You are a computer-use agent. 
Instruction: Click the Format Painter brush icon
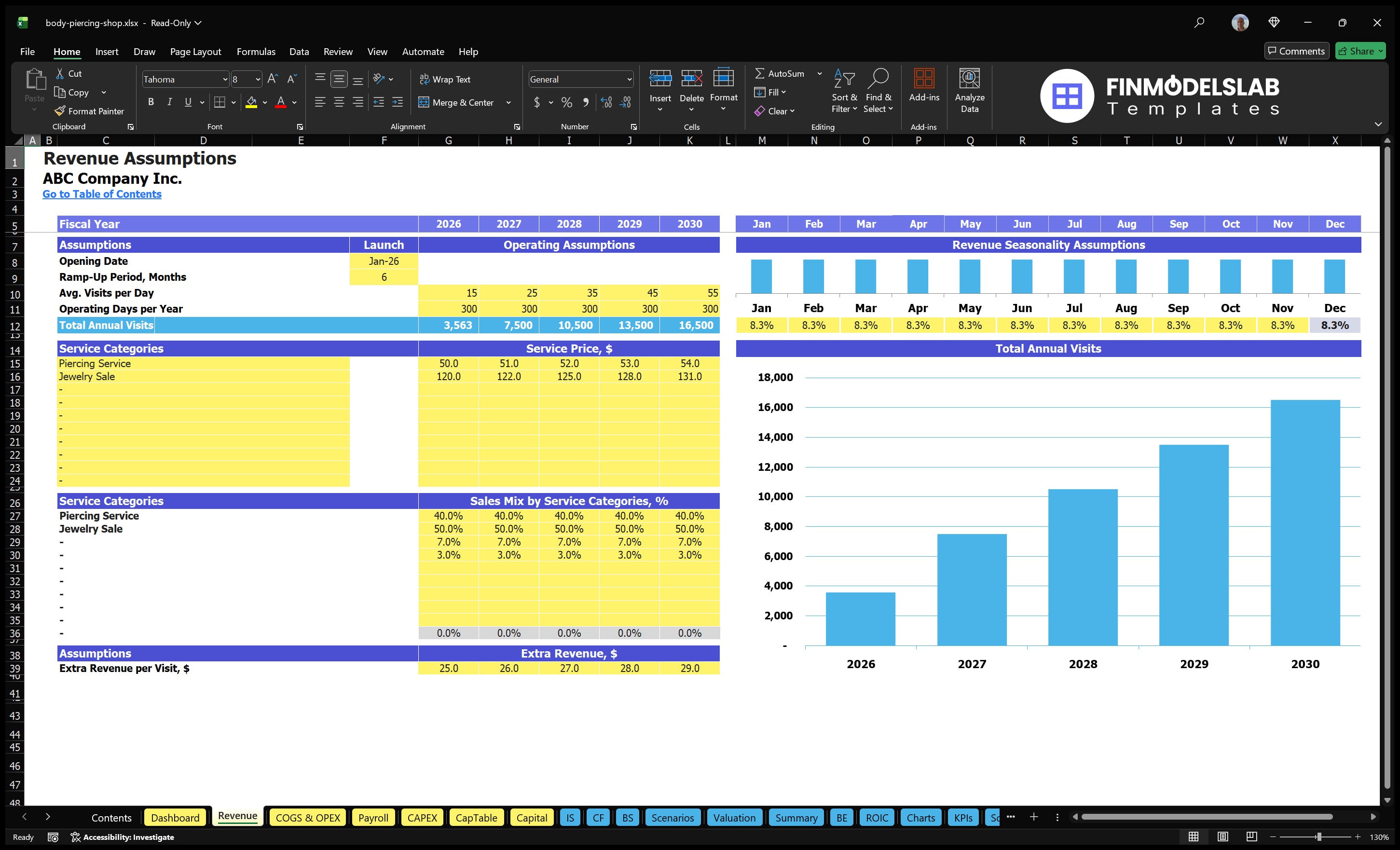click(x=60, y=111)
